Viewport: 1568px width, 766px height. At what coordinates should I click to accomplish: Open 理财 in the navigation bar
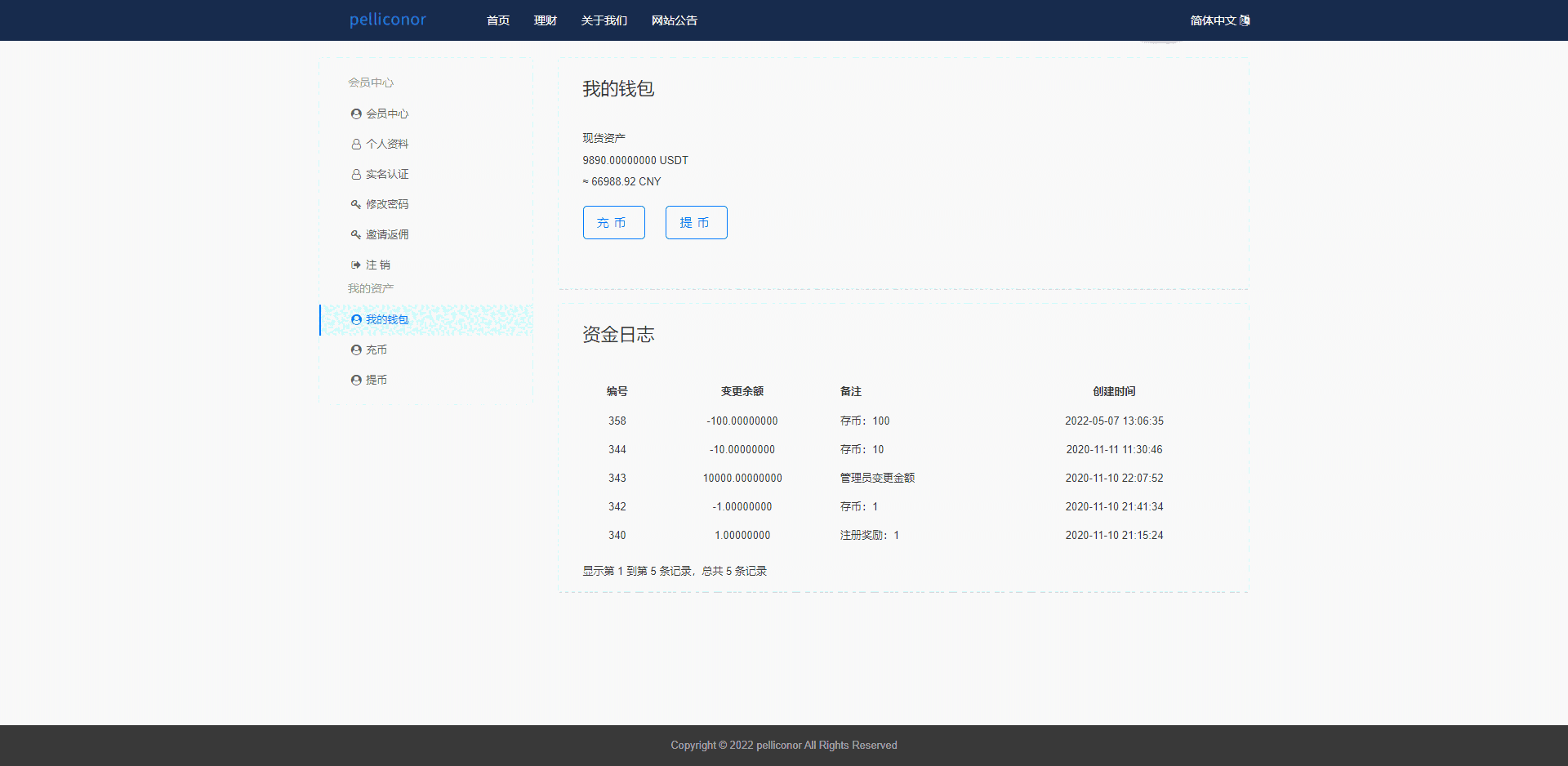tap(546, 20)
